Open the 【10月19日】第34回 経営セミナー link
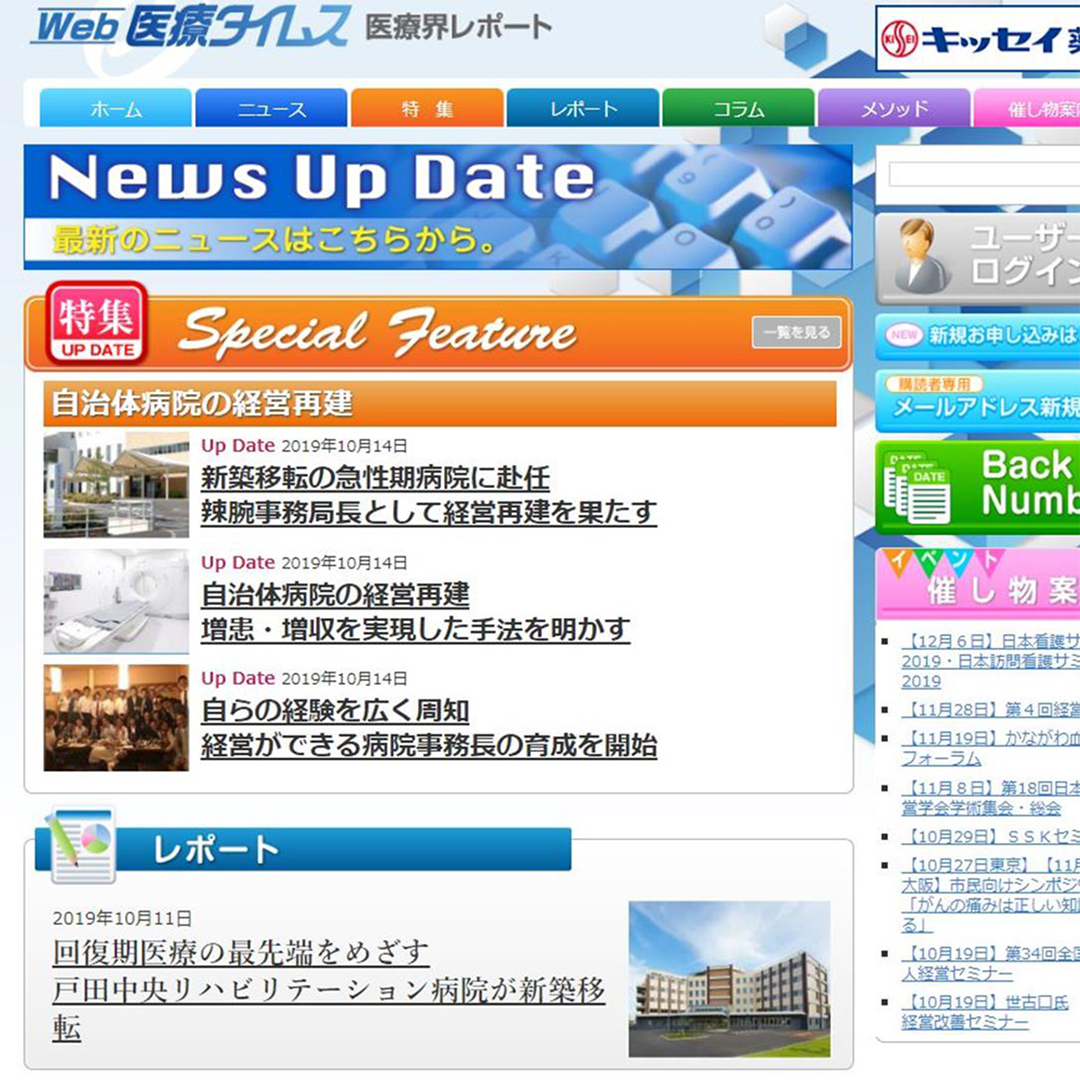 (x=990, y=963)
